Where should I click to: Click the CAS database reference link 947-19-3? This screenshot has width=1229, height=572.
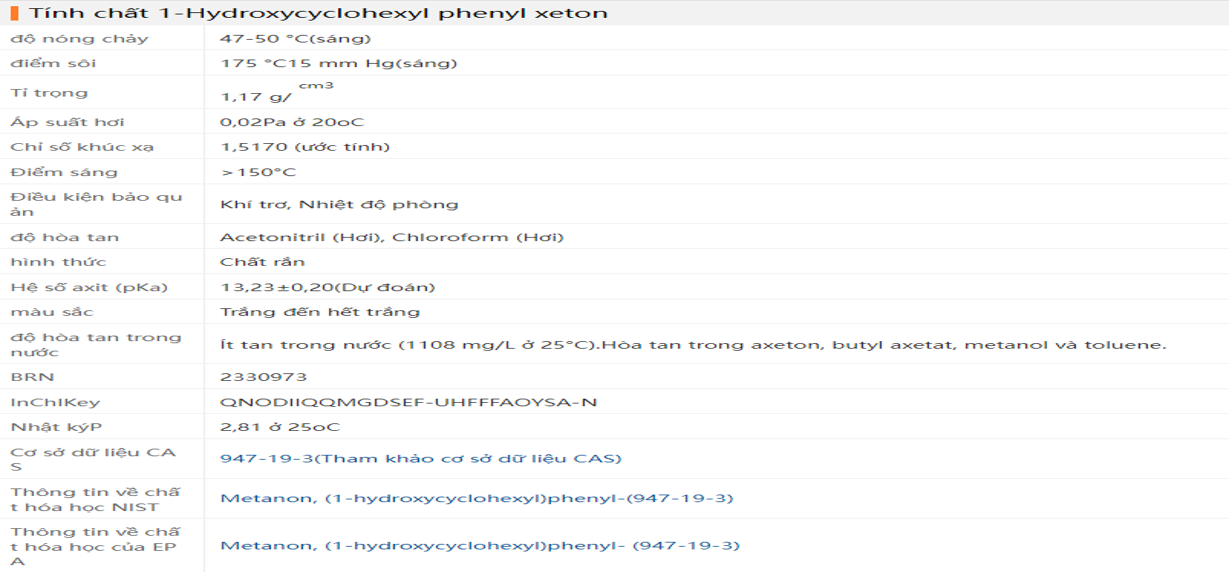(x=420, y=459)
